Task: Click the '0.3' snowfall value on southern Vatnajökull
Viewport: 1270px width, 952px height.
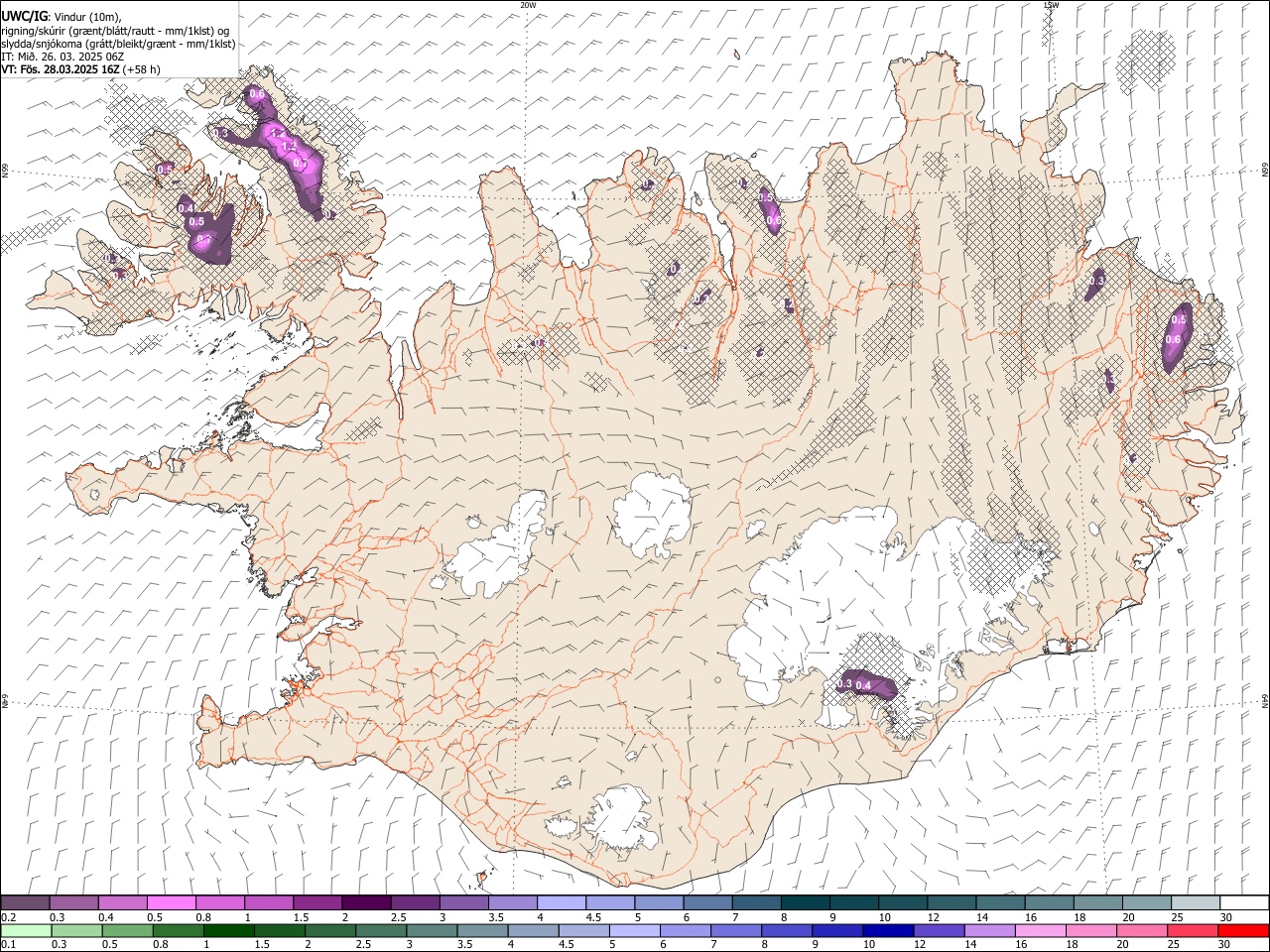Action: click(844, 684)
